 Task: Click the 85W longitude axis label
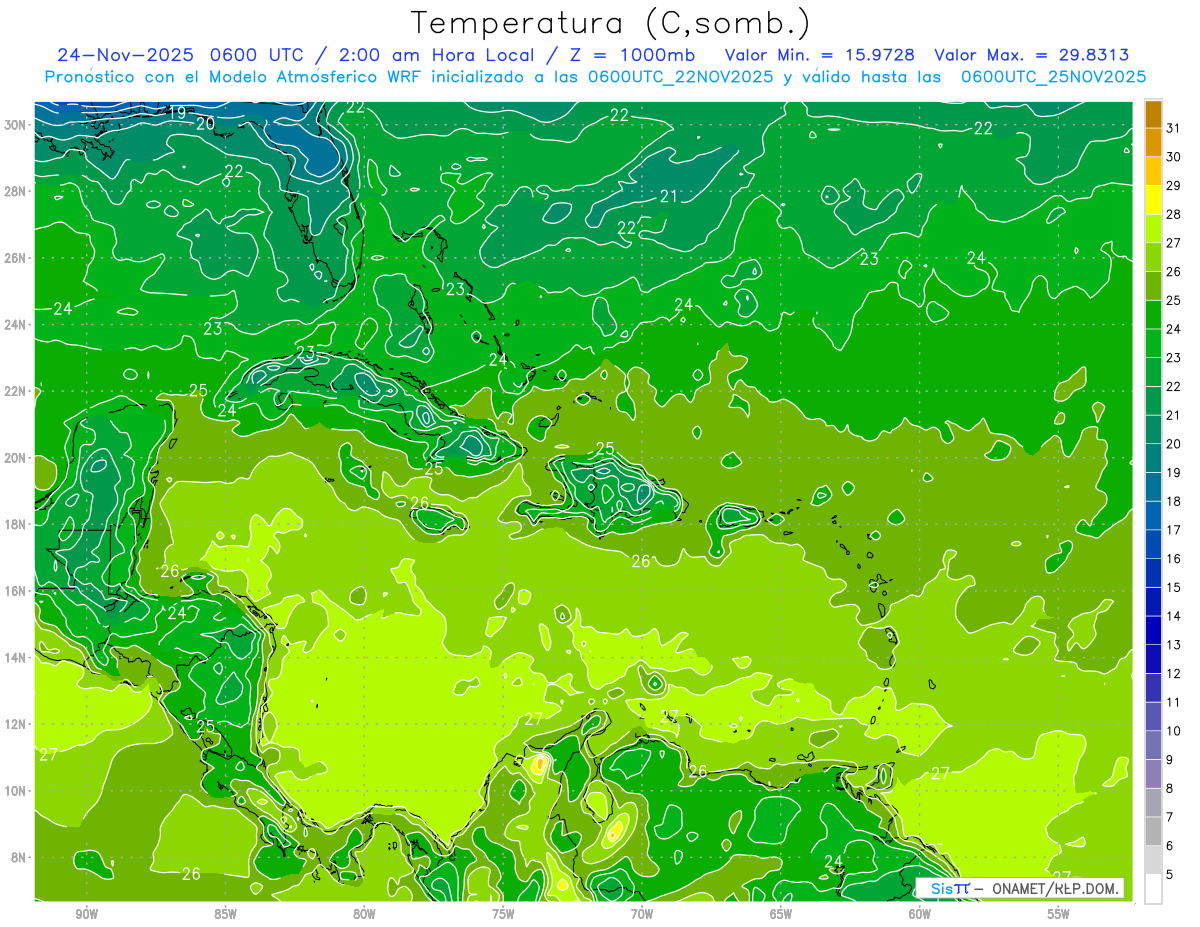225,914
